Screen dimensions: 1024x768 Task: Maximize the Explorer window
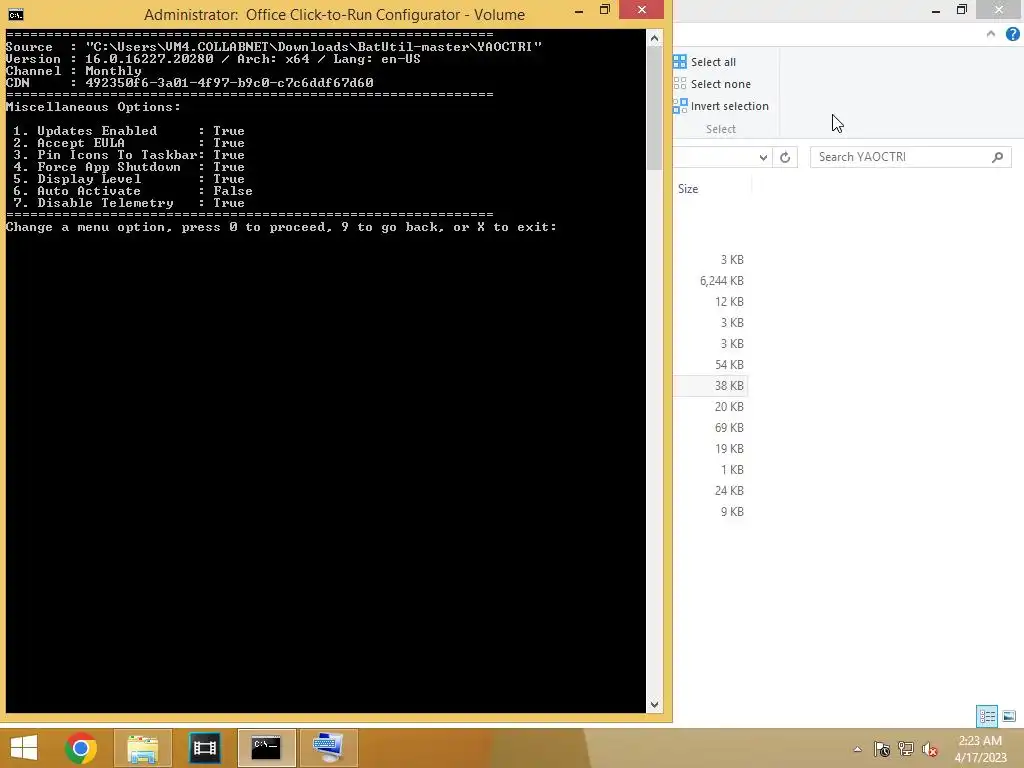[962, 10]
